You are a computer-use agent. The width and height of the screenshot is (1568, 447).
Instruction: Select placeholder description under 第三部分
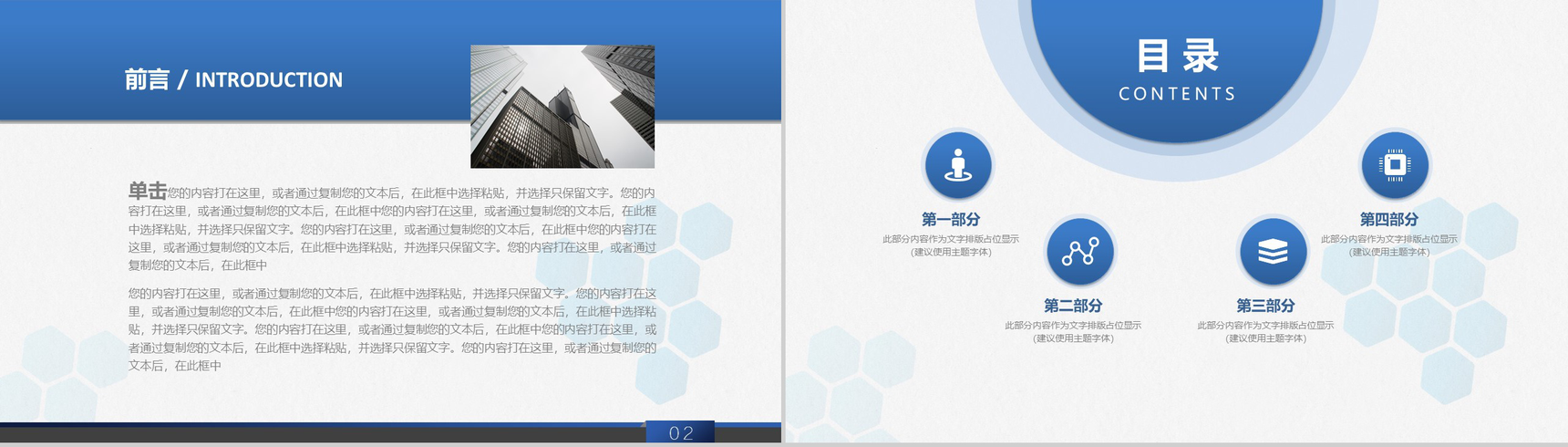(1265, 332)
